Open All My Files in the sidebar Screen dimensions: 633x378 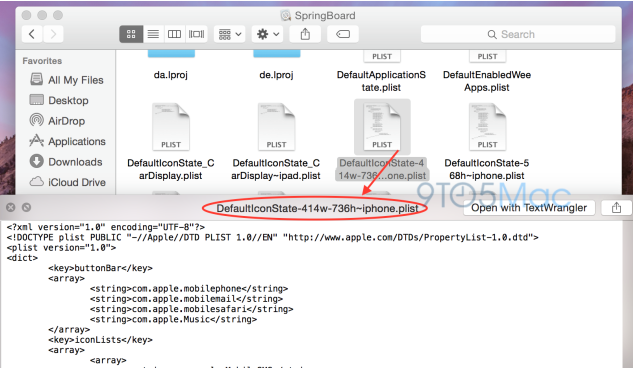pyautogui.click(x=67, y=80)
